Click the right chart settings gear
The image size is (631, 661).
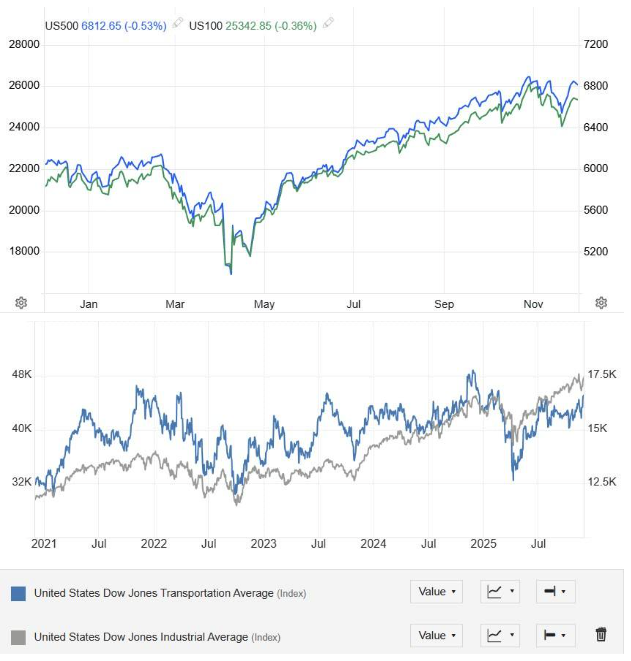(x=601, y=303)
